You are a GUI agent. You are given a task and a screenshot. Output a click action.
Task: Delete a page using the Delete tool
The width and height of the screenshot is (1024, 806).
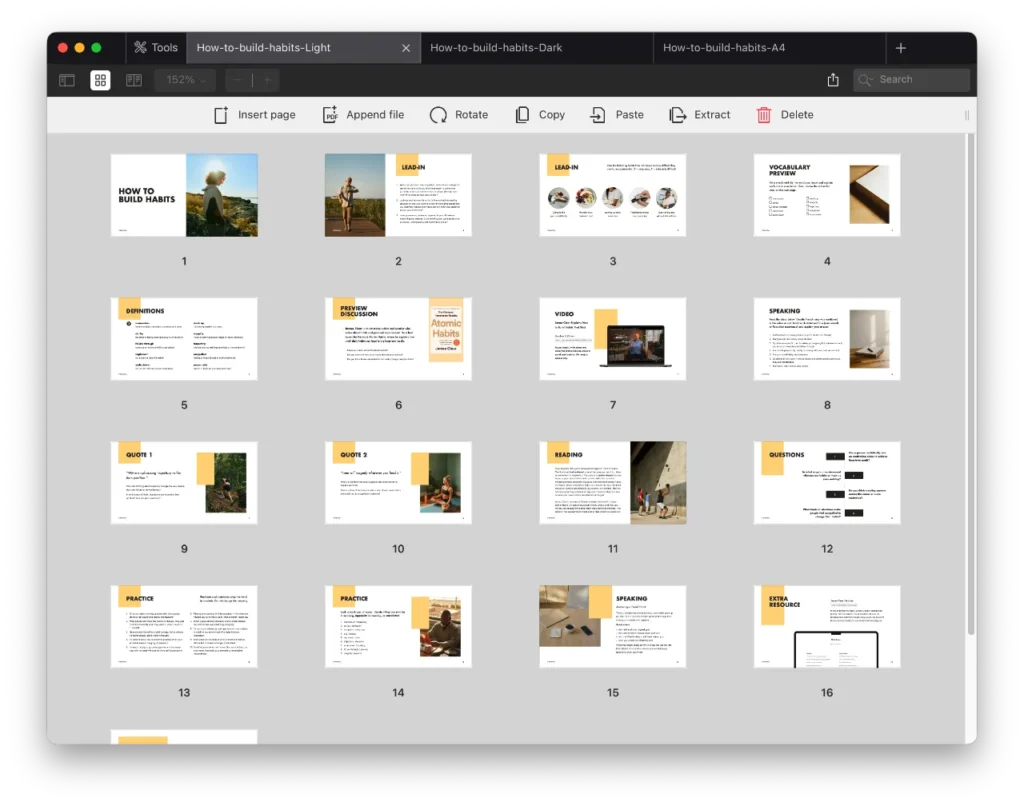(x=785, y=114)
